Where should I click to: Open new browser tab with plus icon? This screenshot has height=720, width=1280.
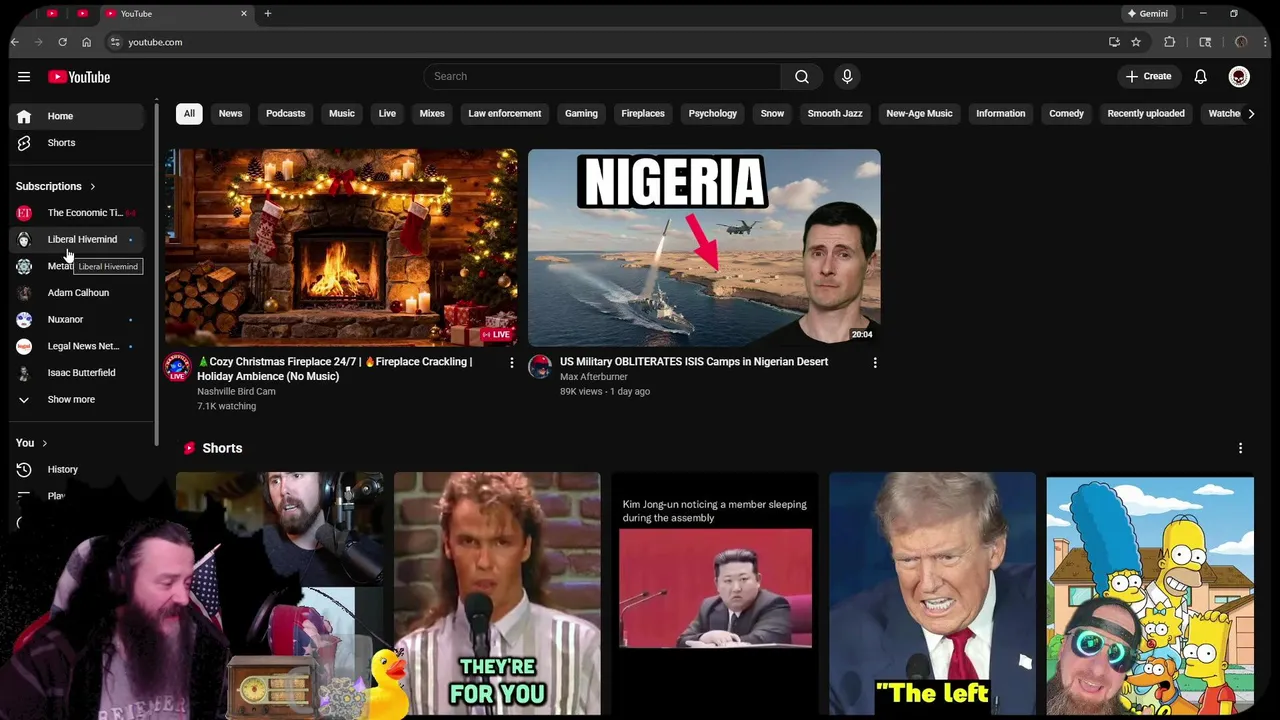(268, 14)
